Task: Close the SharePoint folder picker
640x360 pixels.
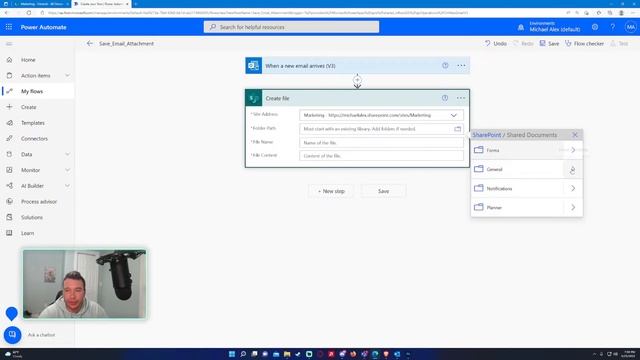Action: click(x=575, y=135)
